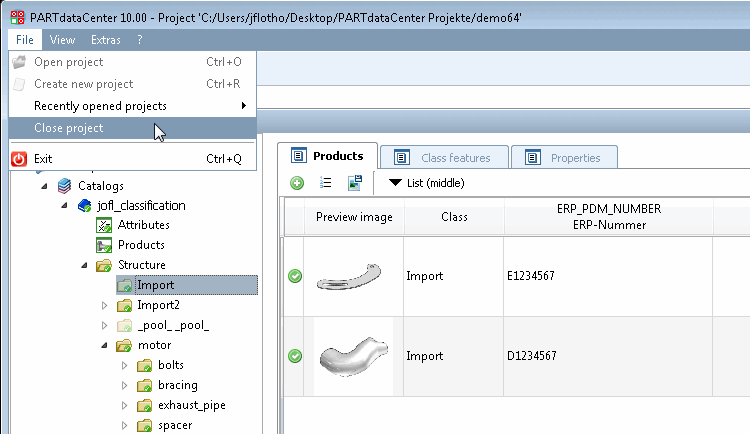Click the Catalogs stack icon
This screenshot has height=434, width=750.
click(x=65, y=186)
